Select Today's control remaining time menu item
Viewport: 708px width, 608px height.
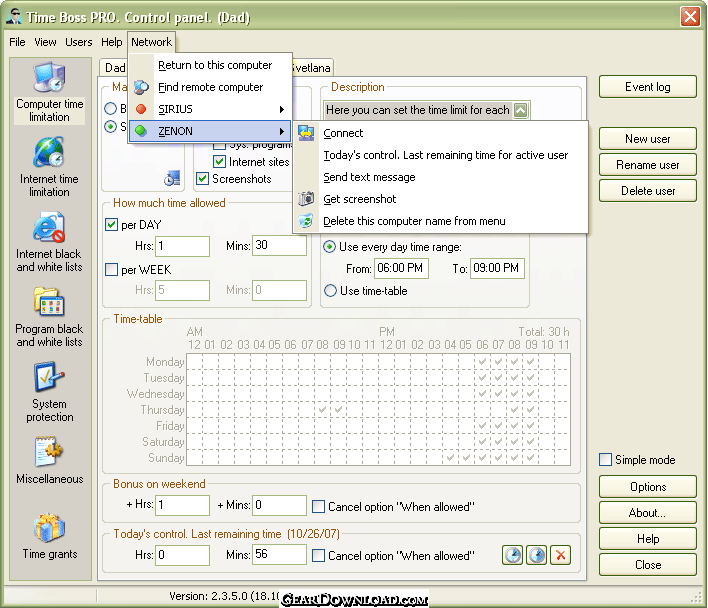pyautogui.click(x=441, y=155)
